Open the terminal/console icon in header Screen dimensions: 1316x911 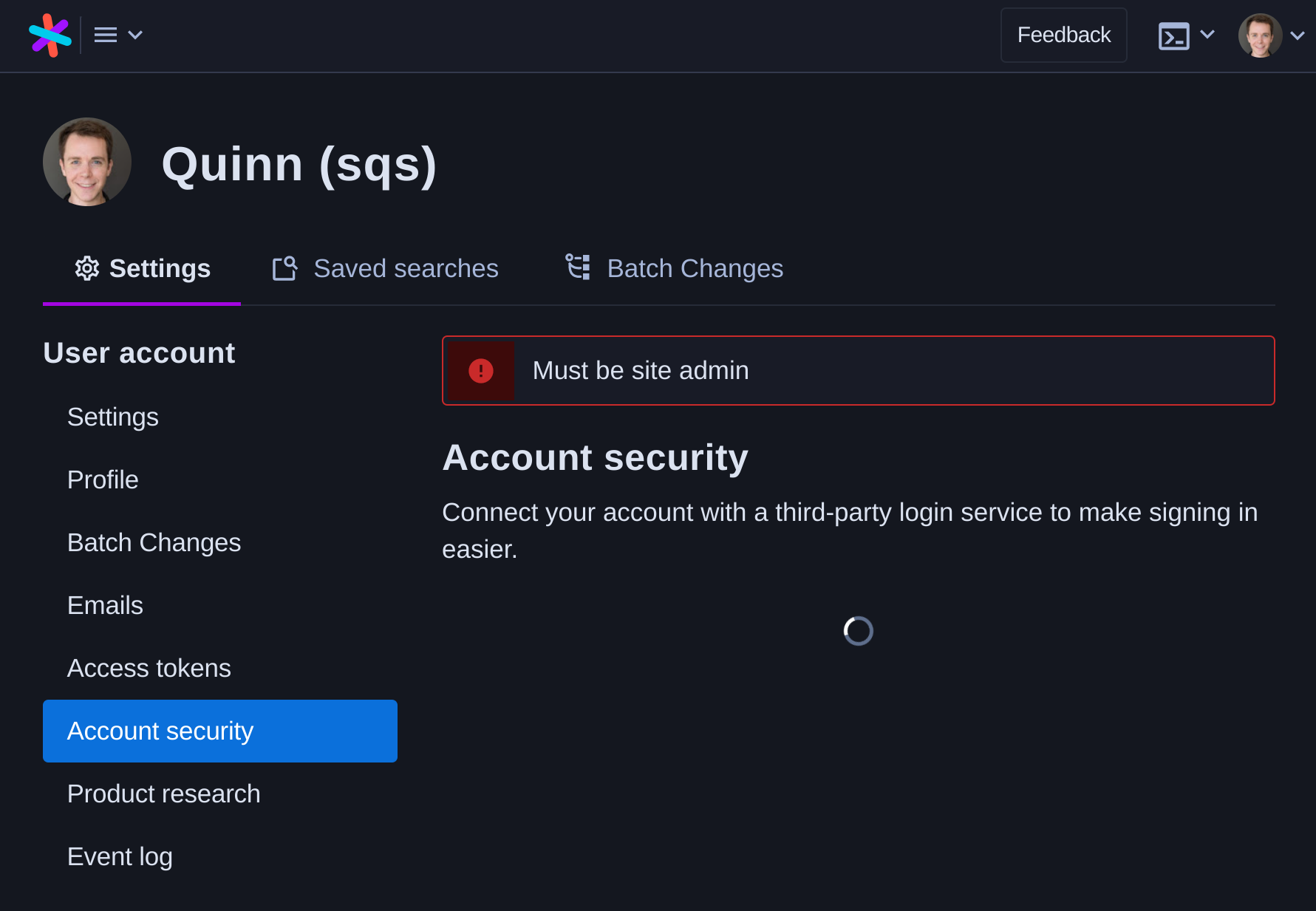[x=1173, y=35]
